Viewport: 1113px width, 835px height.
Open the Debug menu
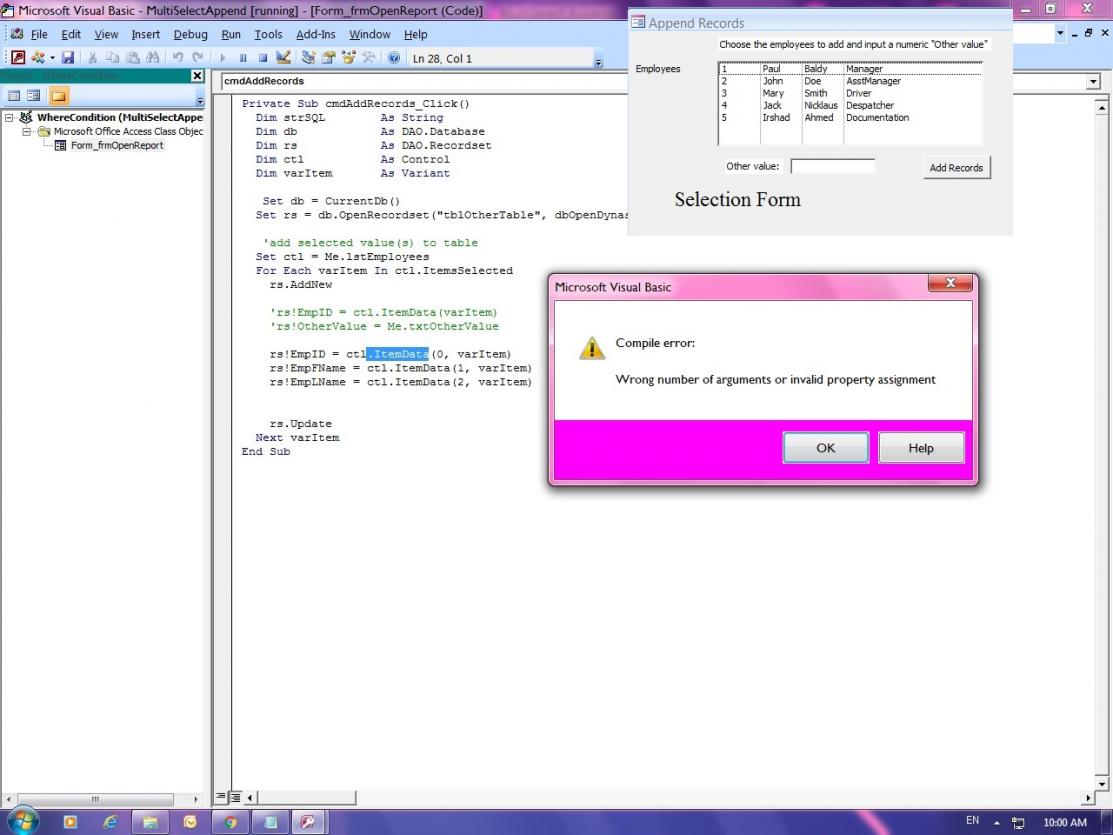tap(190, 34)
